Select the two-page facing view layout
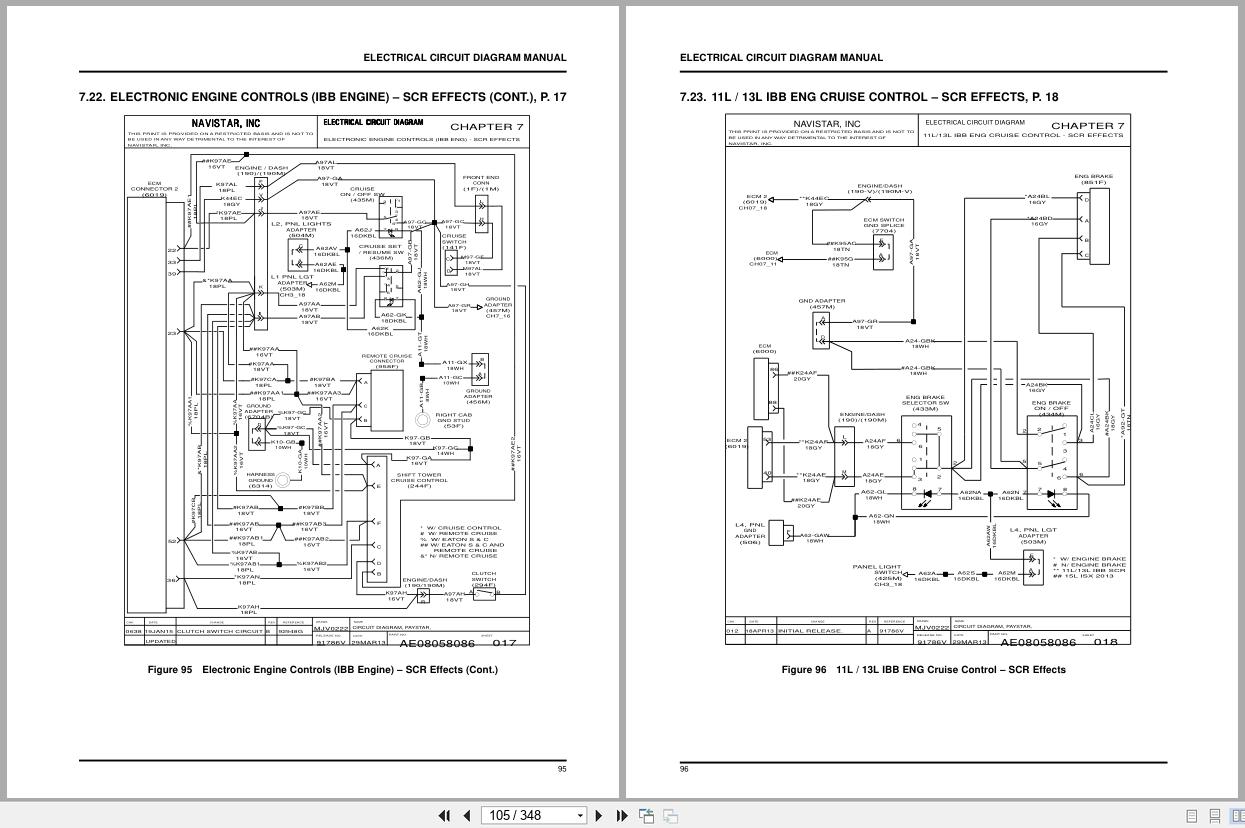 coord(1236,816)
